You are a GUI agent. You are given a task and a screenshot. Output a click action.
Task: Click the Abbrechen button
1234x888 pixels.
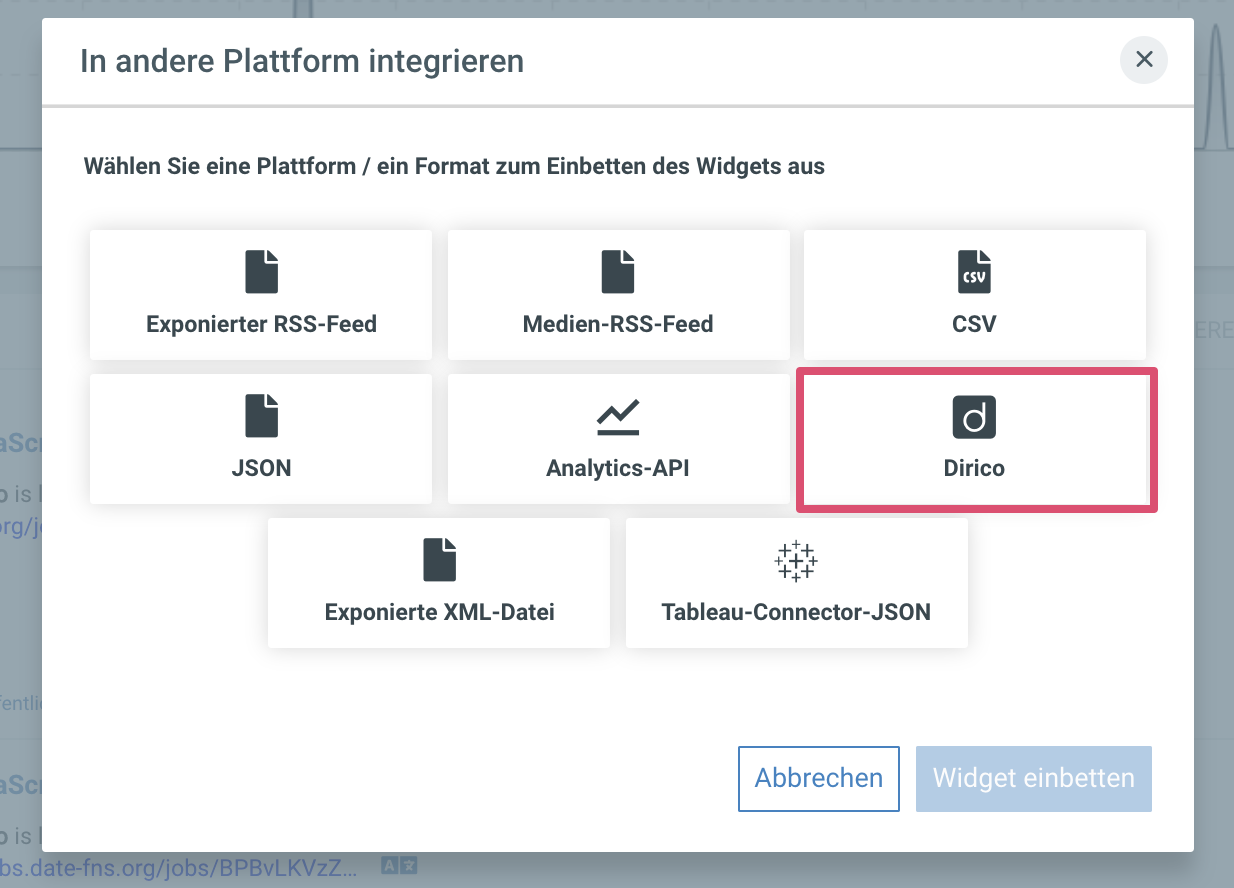(x=819, y=779)
